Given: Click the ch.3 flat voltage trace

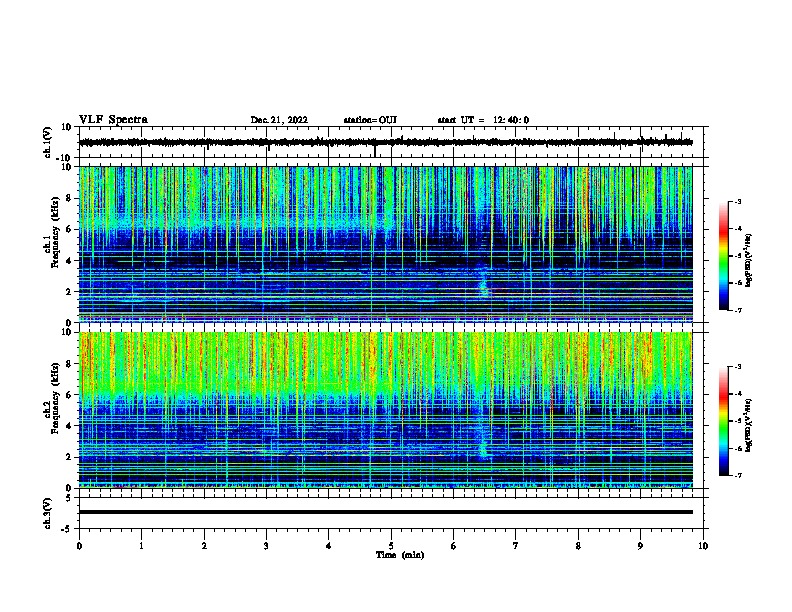Looking at the screenshot, I should pos(385,512).
